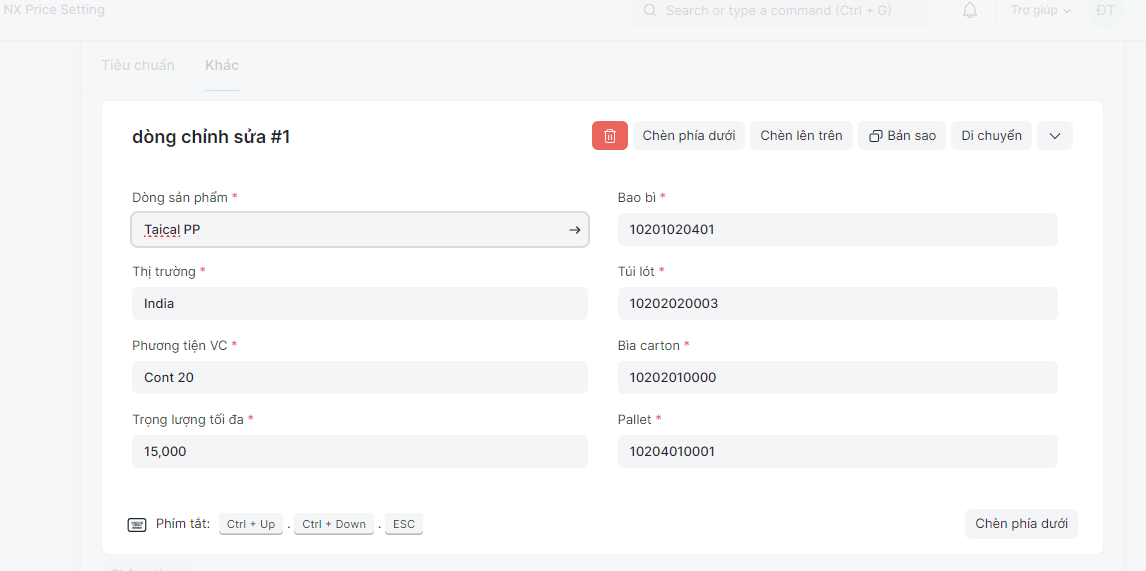This screenshot has width=1146, height=571.
Task: Open the ĐT user avatar menu
Action: 1105,11
